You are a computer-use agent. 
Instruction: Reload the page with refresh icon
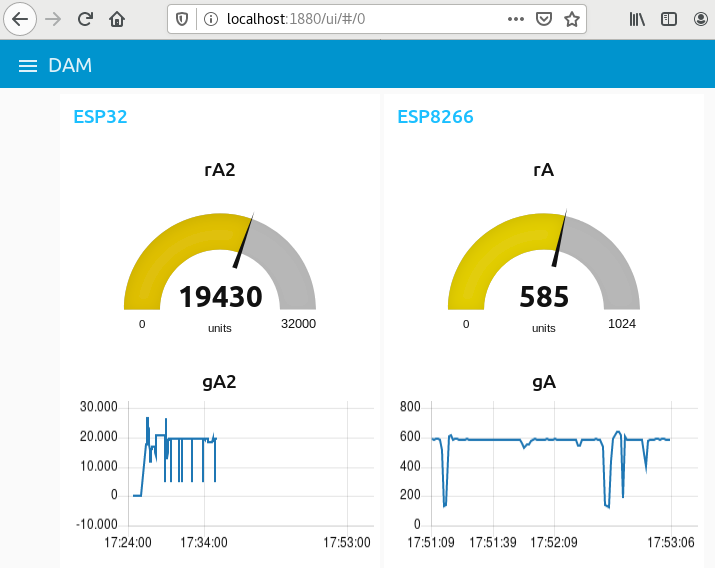pyautogui.click(x=85, y=19)
